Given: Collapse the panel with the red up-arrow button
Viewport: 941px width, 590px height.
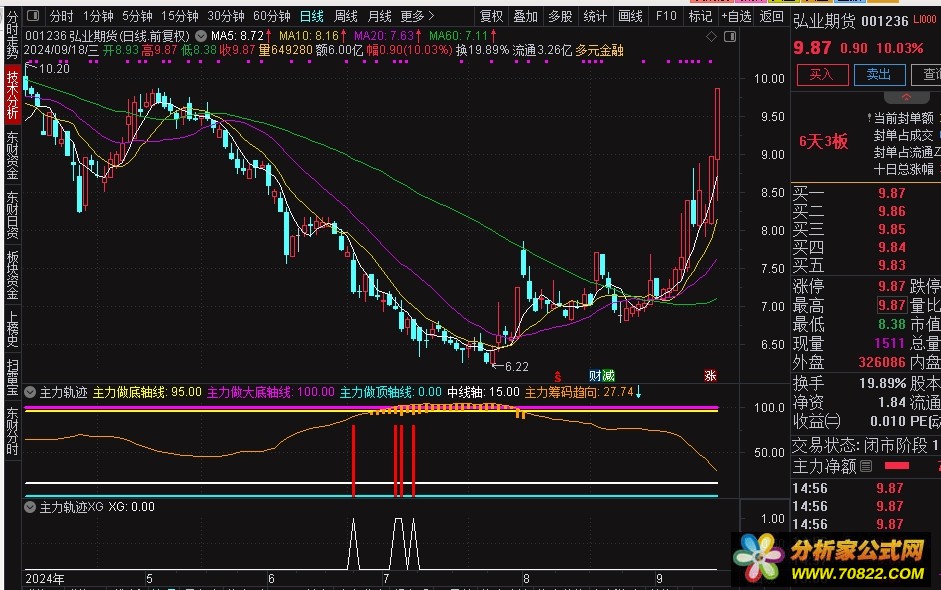Looking at the screenshot, I should click(x=906, y=97).
